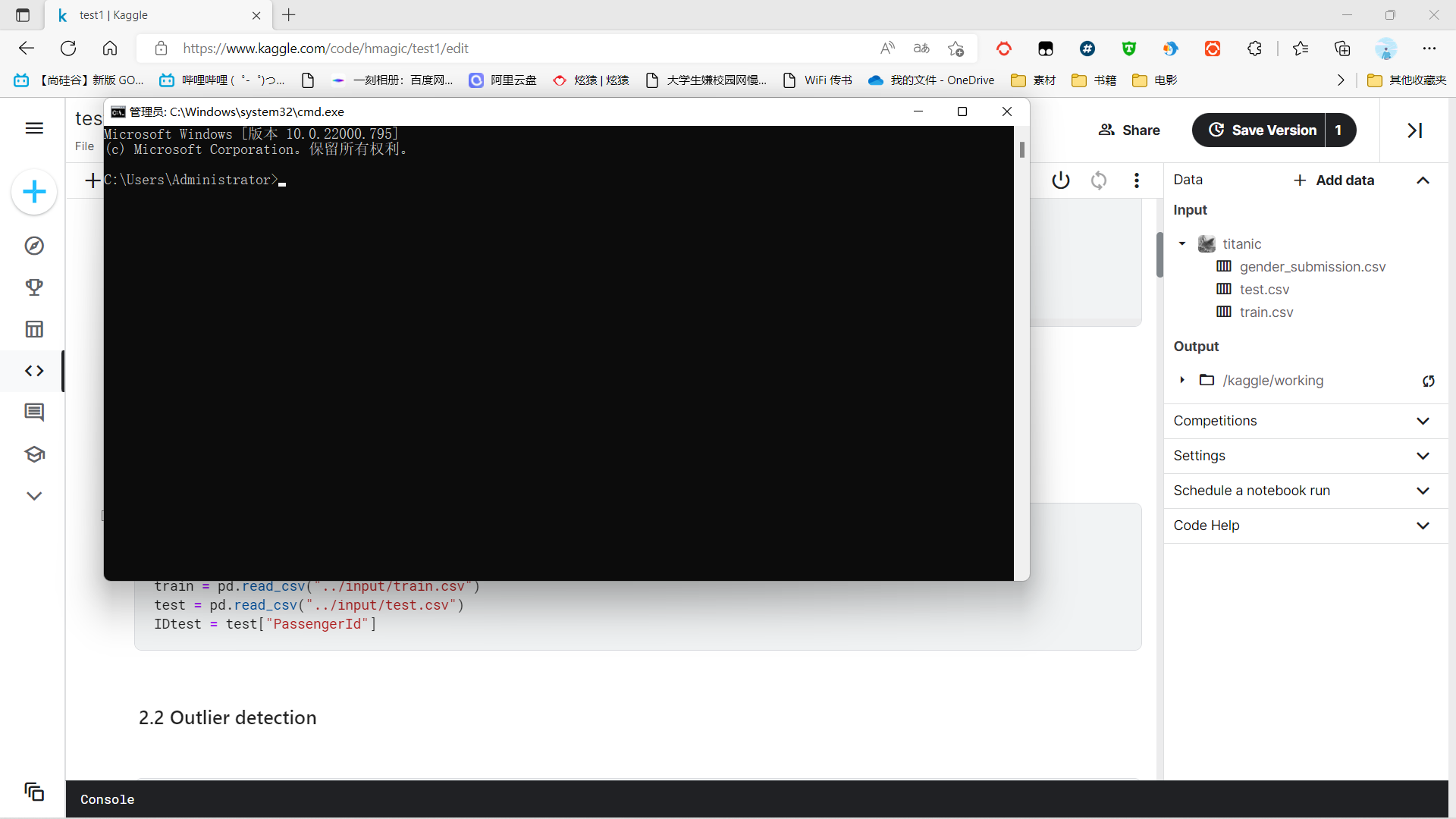The image size is (1456, 819).
Task: Add page to favorites star icon
Action: point(955,49)
